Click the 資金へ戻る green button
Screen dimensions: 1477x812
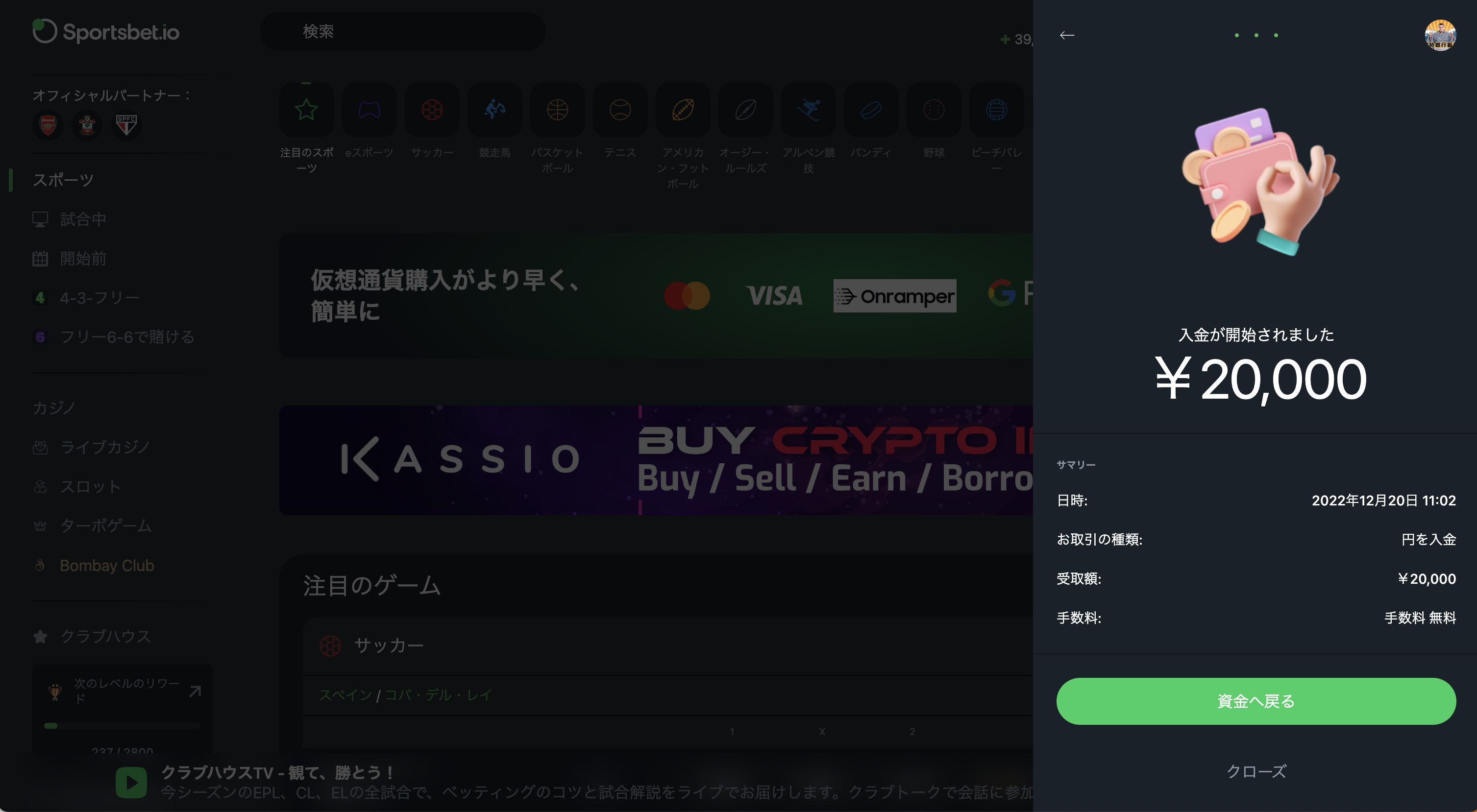click(x=1255, y=701)
